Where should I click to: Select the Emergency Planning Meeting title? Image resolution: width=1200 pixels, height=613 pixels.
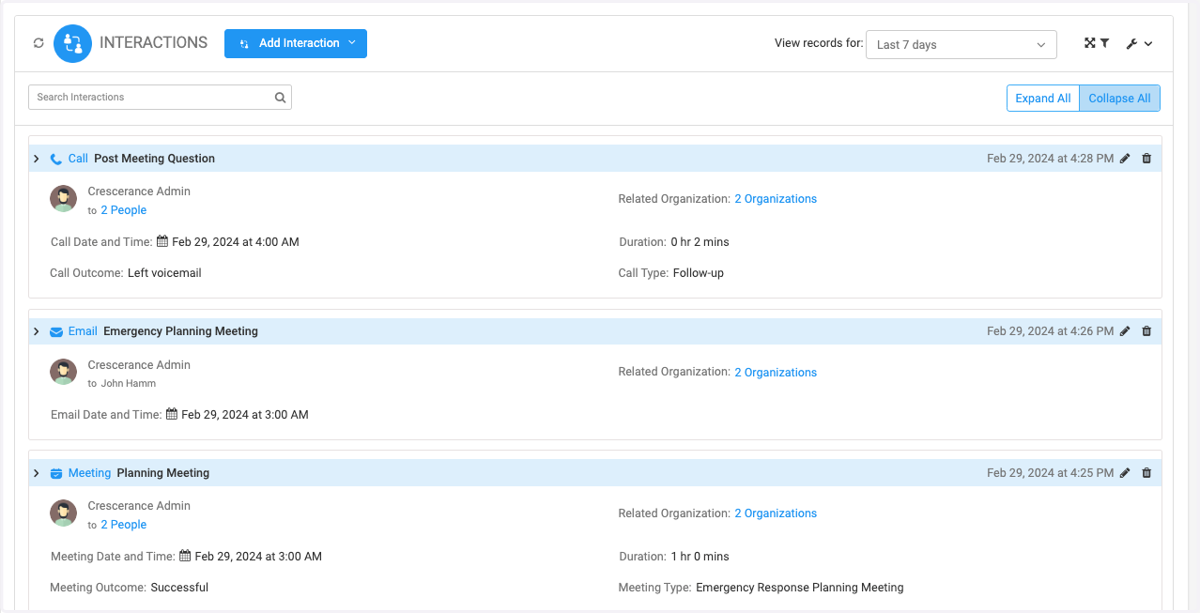point(181,331)
